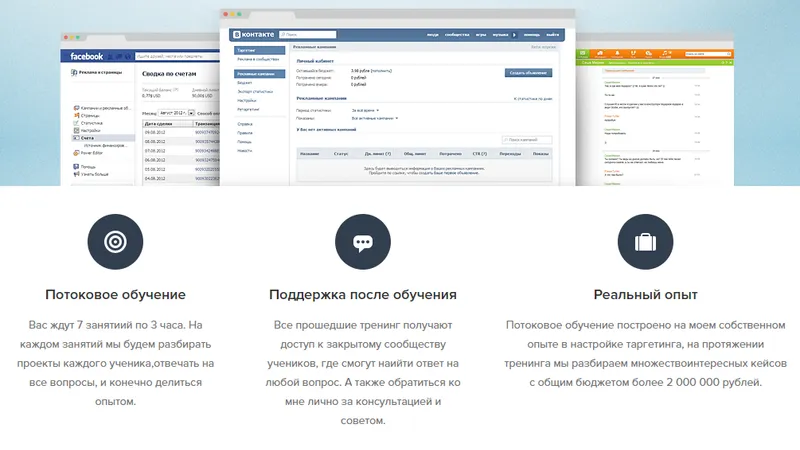Select Ретаргетинг in VK sidebar
Viewport: 800px width, 450px height.
point(248,109)
